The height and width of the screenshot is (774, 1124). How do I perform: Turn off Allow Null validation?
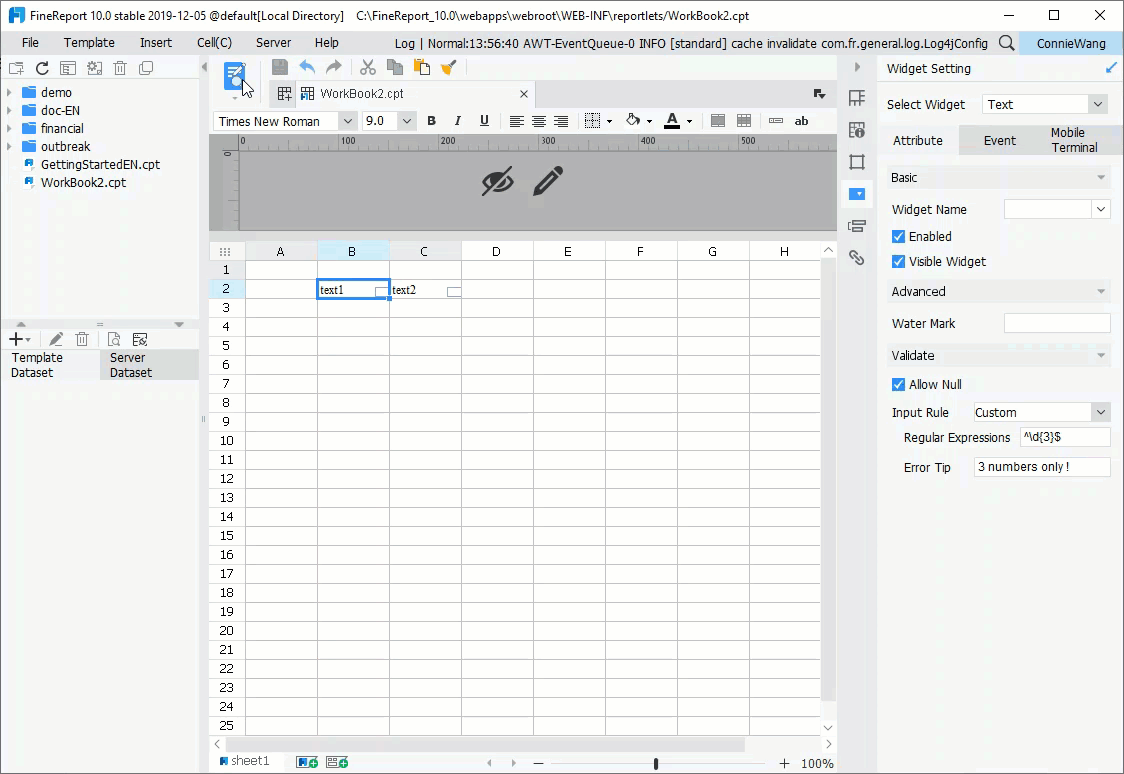898,384
